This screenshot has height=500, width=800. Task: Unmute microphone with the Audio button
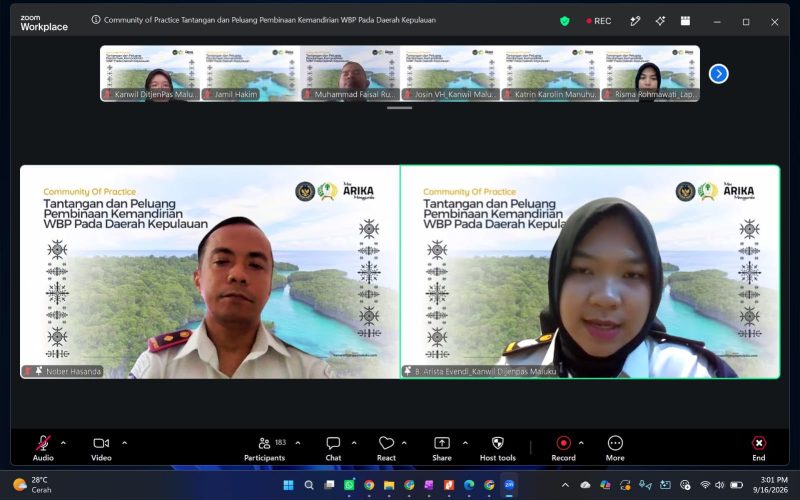[x=43, y=449]
